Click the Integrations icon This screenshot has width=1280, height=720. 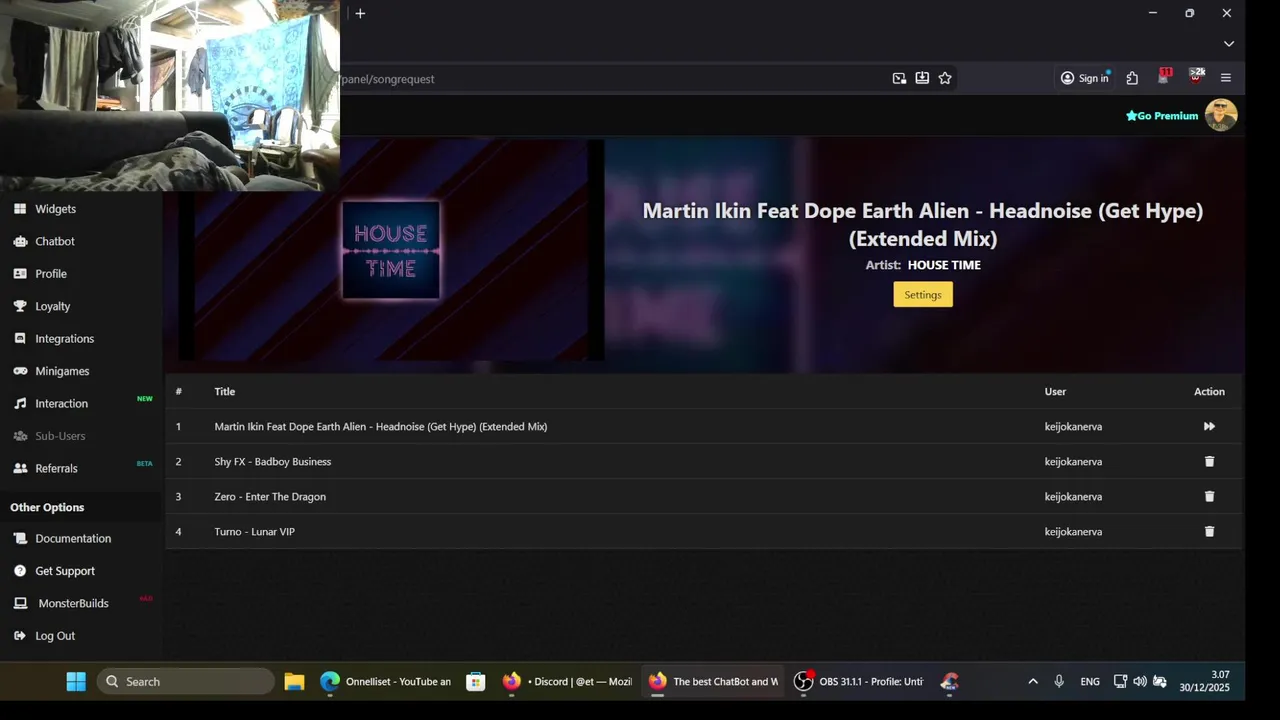click(x=20, y=339)
